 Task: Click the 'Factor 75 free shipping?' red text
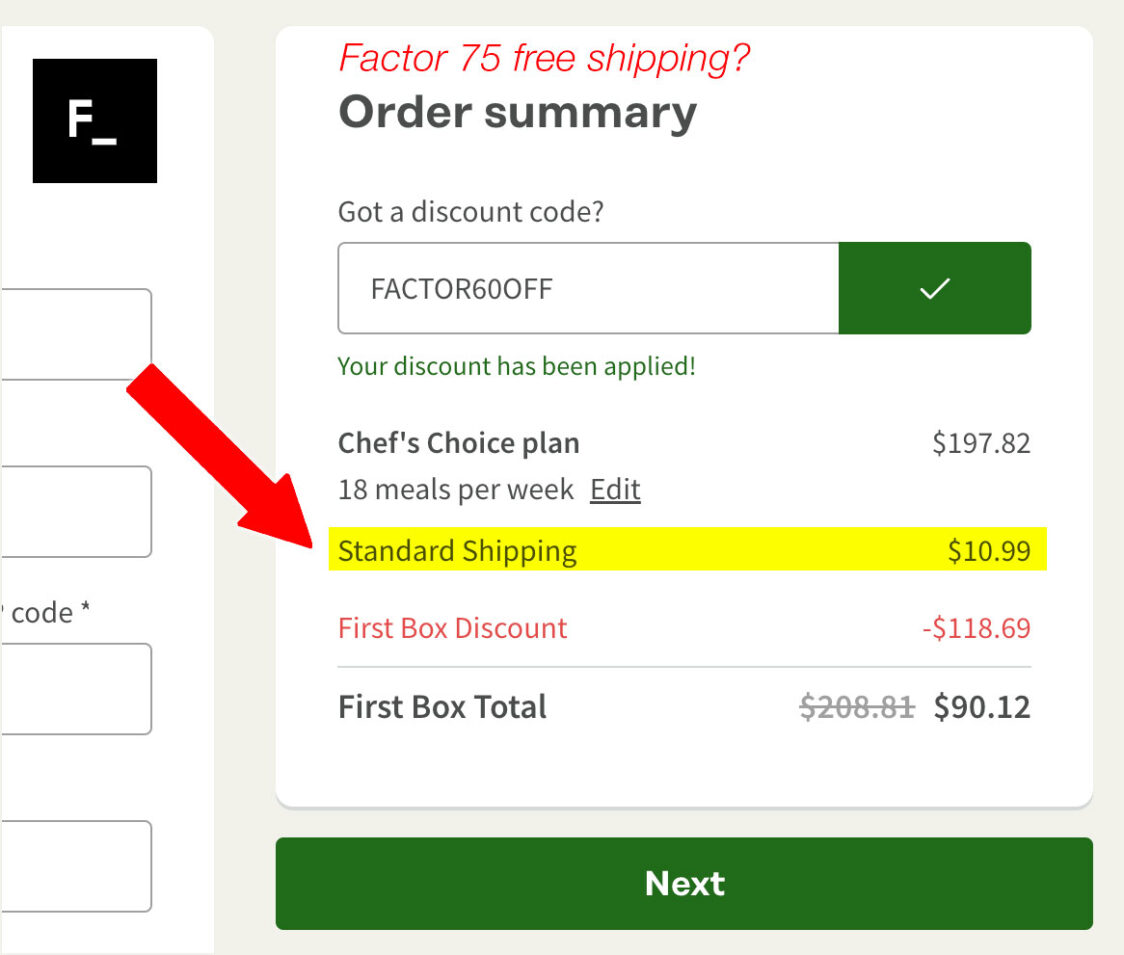point(544,57)
